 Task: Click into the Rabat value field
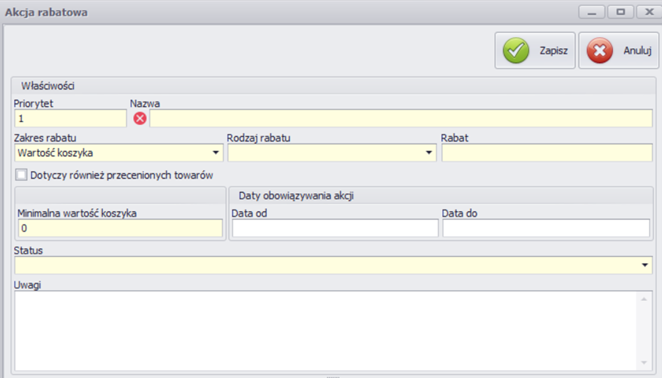pyautogui.click(x=547, y=153)
